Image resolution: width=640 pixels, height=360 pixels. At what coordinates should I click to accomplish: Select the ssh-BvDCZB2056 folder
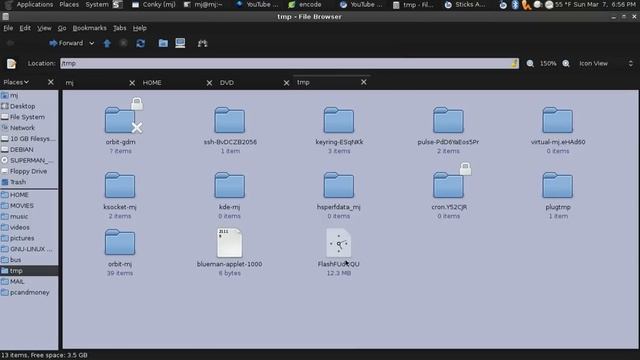tap(230, 121)
